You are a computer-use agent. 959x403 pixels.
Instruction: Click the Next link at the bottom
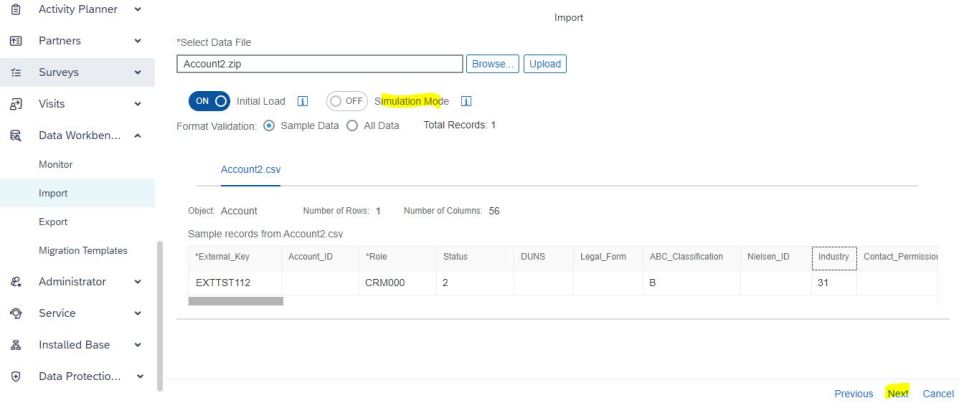tap(897, 394)
